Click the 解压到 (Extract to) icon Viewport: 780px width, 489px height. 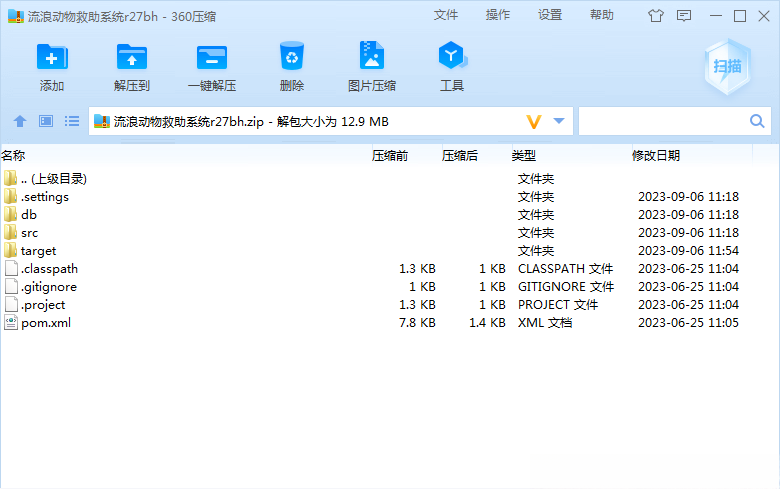point(131,57)
